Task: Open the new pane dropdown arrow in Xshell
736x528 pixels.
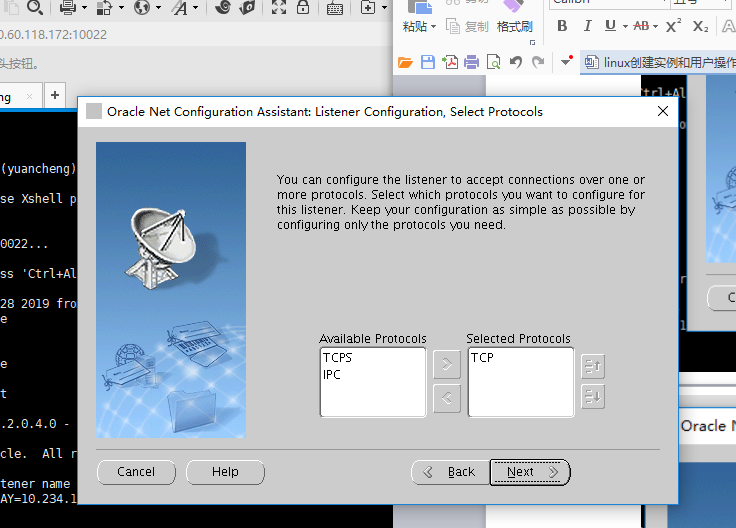Action: coord(384,8)
